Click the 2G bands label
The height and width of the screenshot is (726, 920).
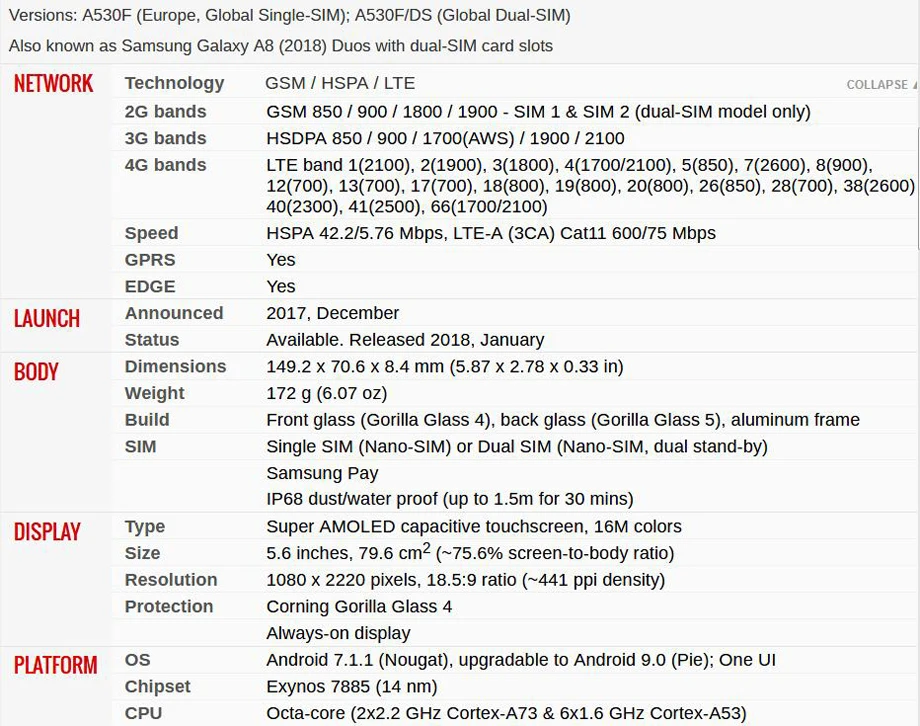pos(165,112)
